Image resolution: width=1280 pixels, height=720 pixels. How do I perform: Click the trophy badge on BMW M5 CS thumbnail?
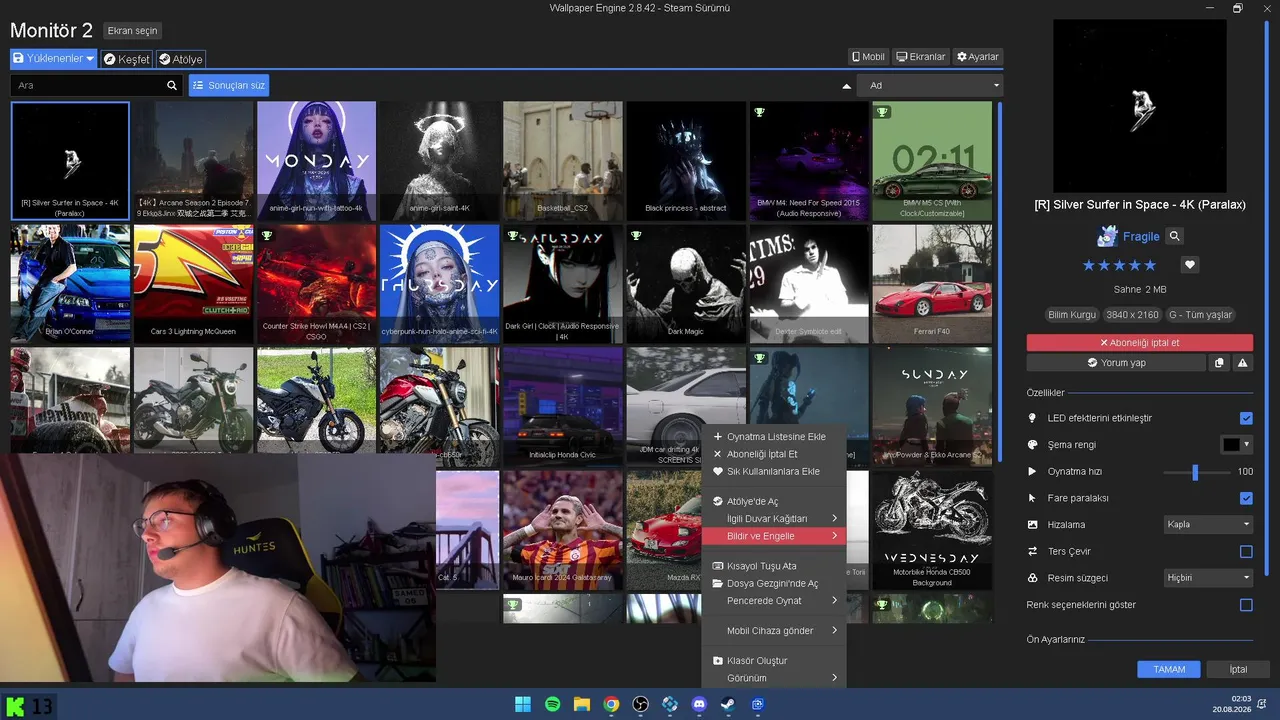(882, 112)
